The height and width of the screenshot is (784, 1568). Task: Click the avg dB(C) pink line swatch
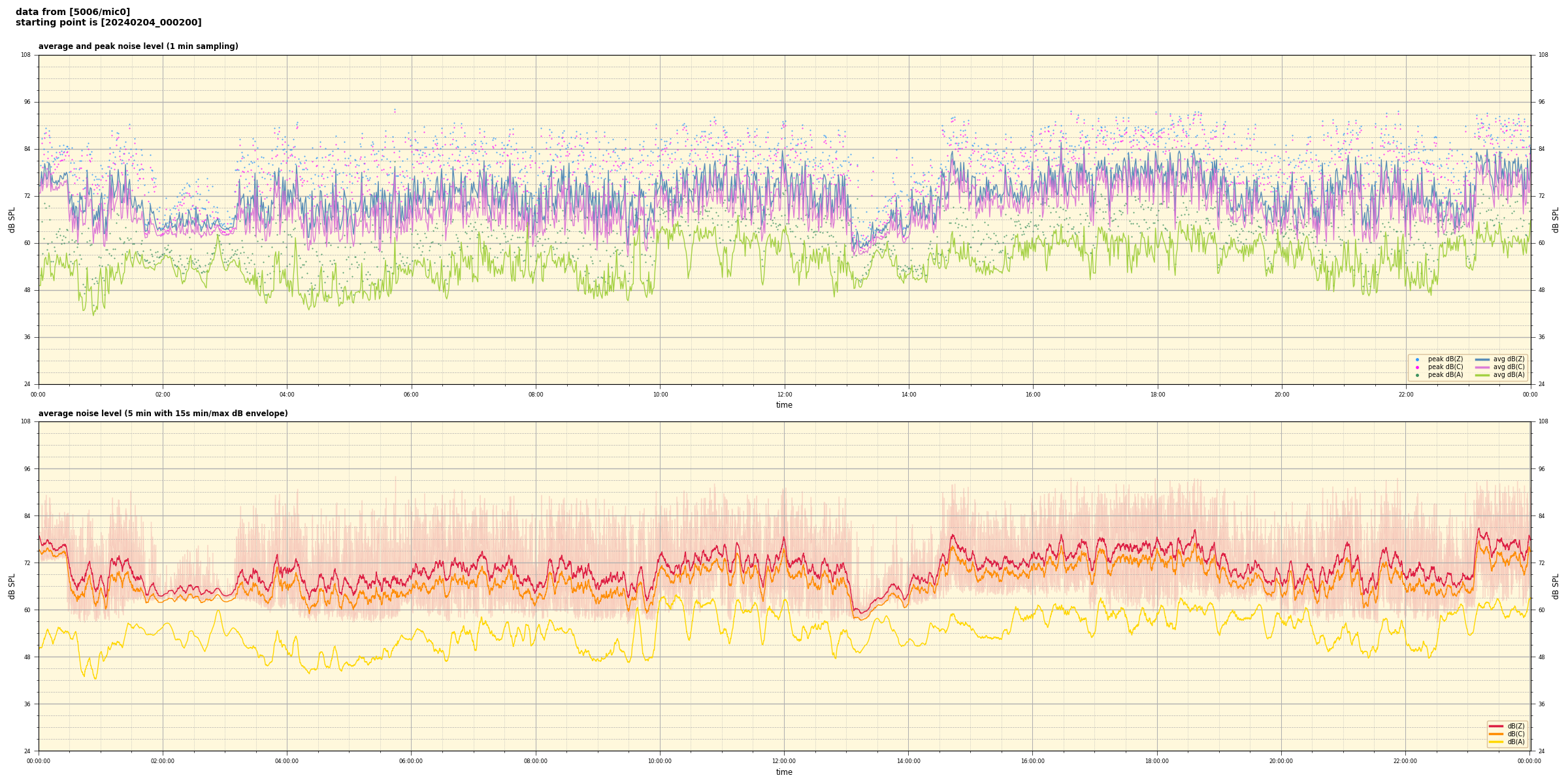(x=1482, y=367)
